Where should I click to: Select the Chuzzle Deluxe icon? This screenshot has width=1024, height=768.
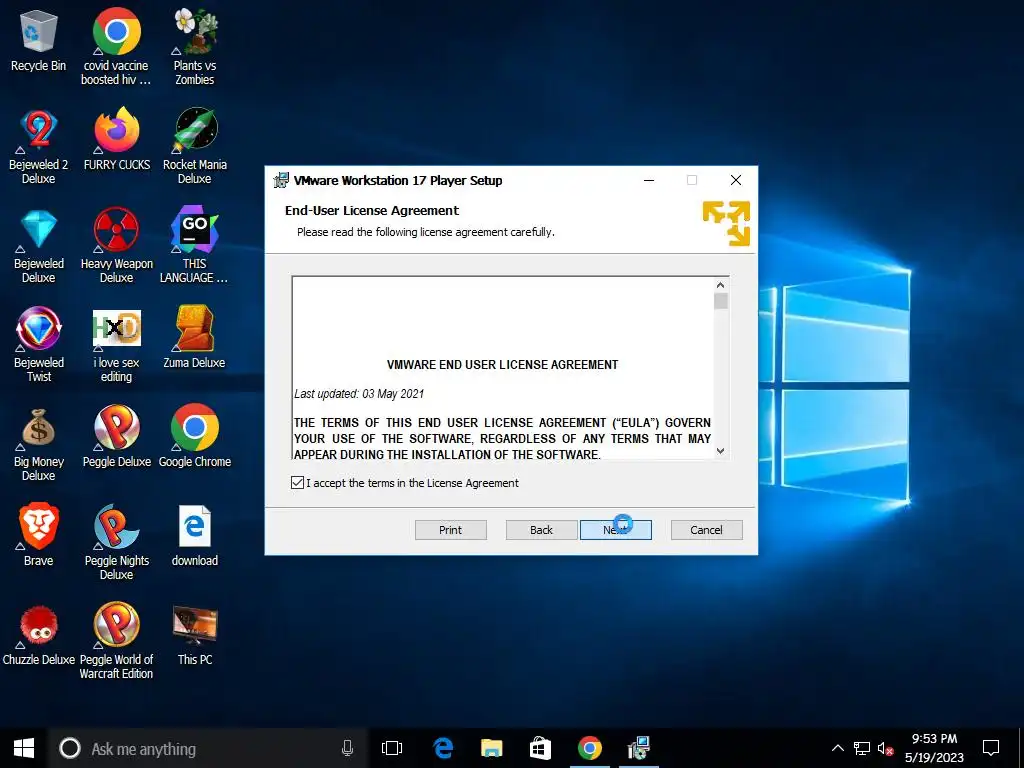tap(38, 634)
